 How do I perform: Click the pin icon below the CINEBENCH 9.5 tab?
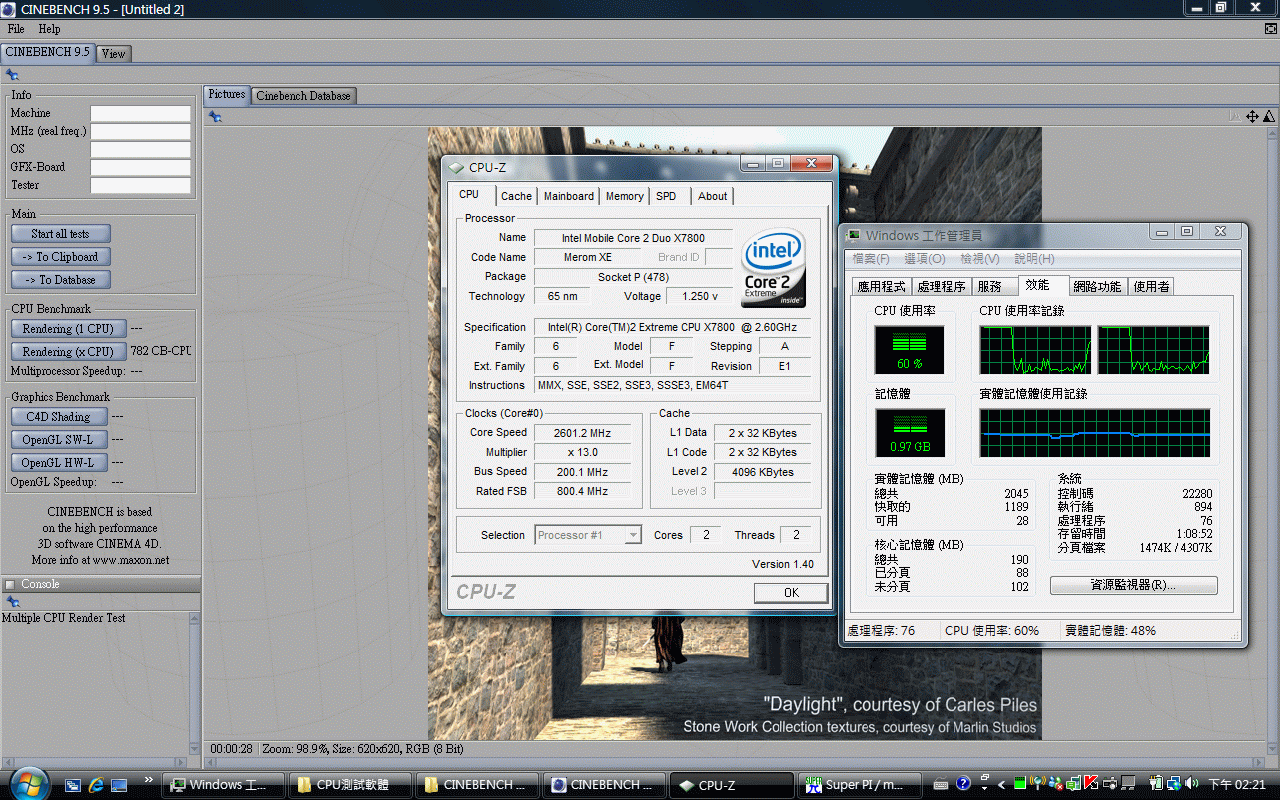(12, 74)
